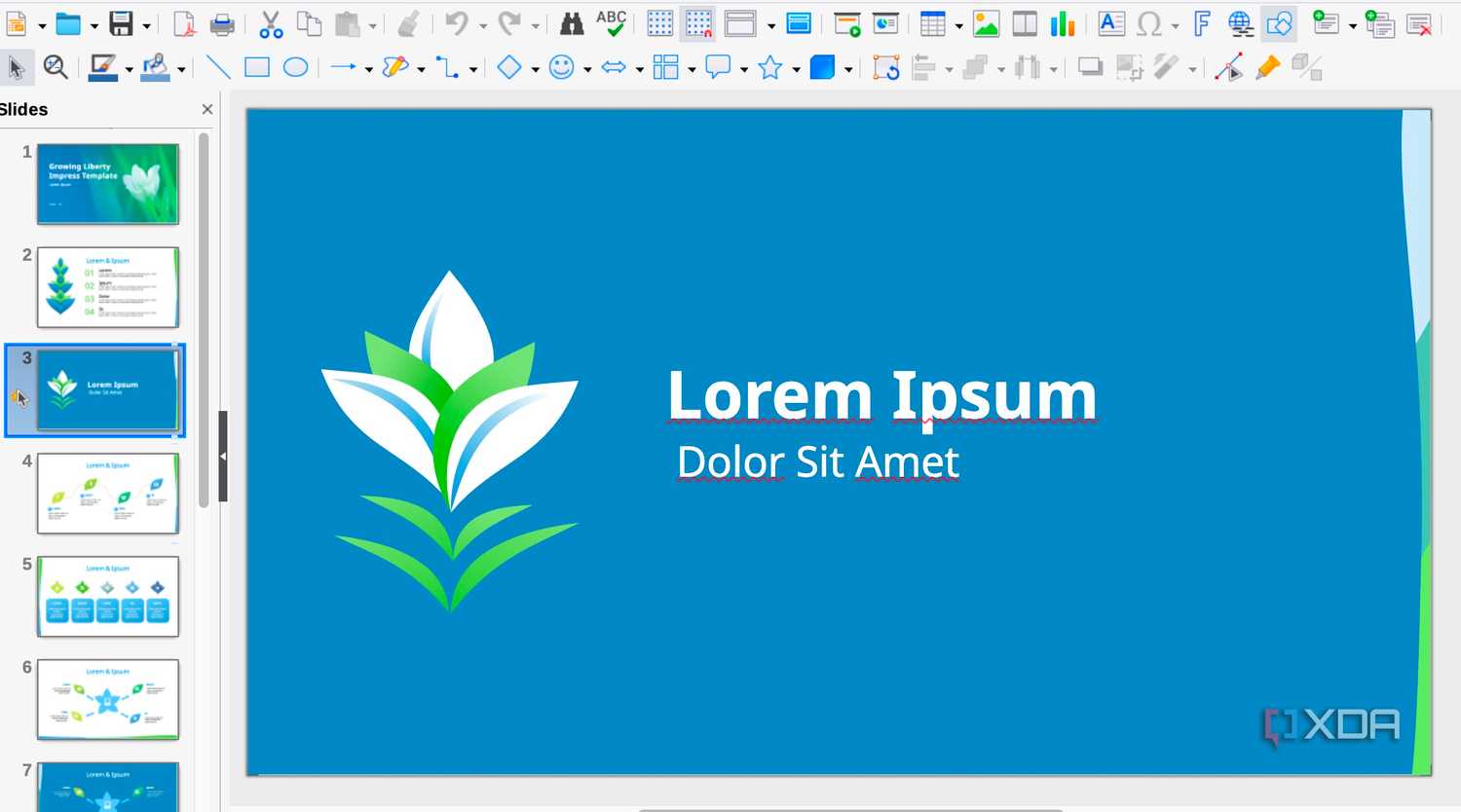Viewport: 1461px width, 812px height.
Task: Toggle Show Draw Functions toolbar
Action: (1280, 23)
